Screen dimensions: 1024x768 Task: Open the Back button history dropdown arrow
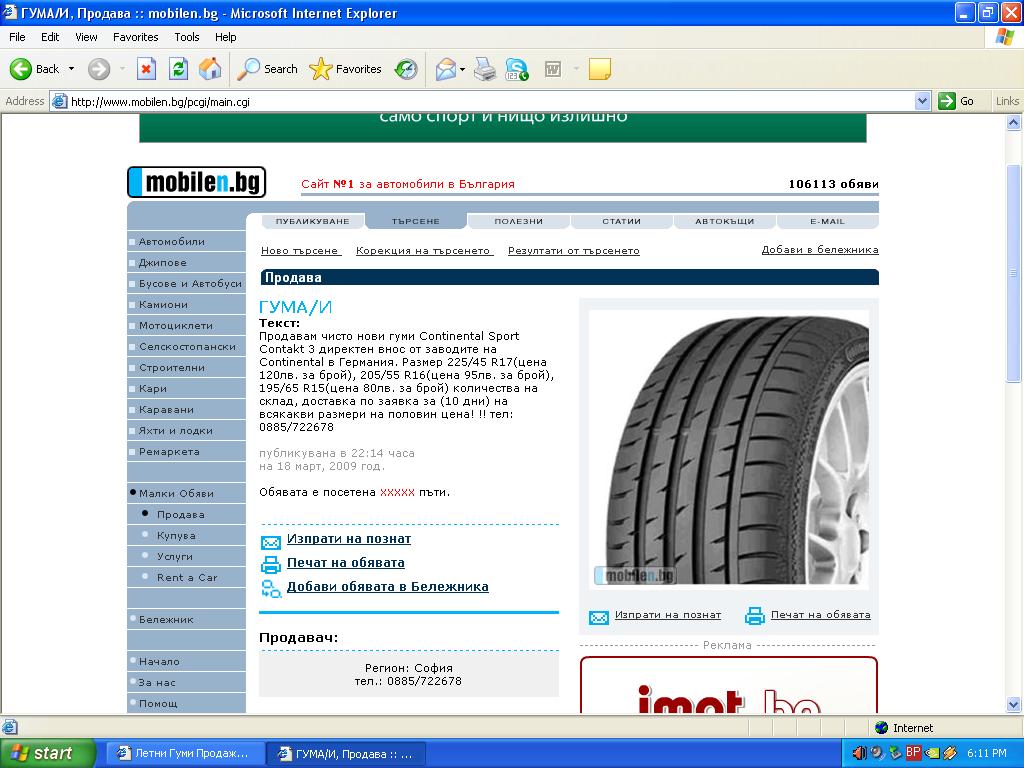click(71, 69)
